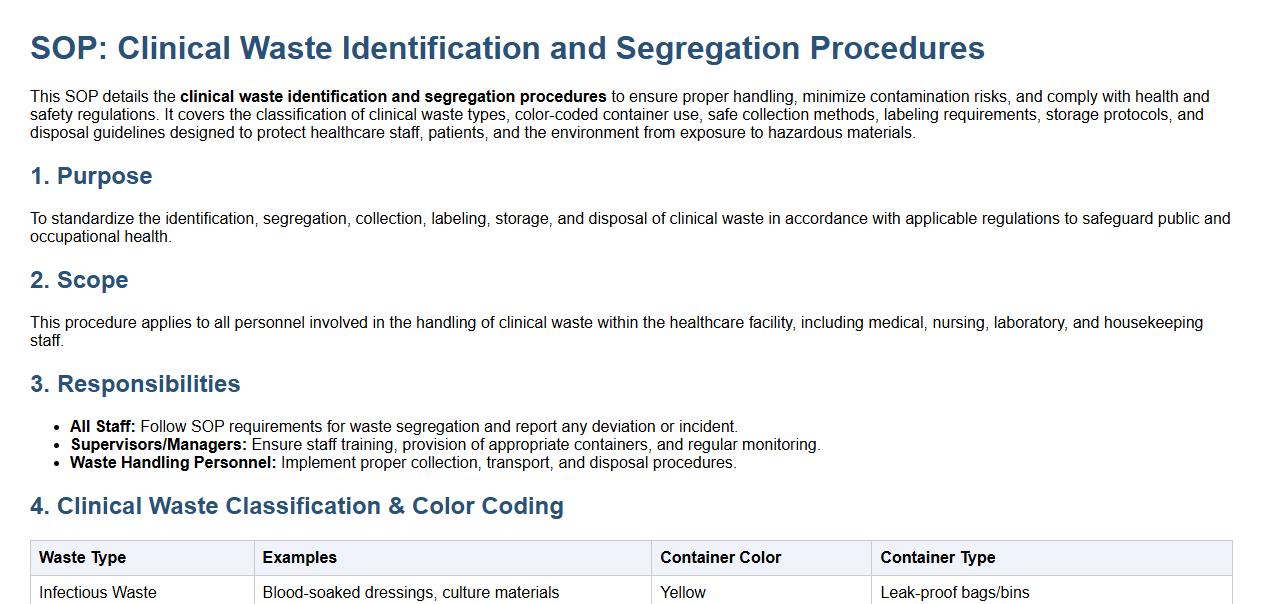The width and height of the screenshot is (1263, 604).
Task: Click the "Yellow" container color cell
Action: click(x=683, y=592)
